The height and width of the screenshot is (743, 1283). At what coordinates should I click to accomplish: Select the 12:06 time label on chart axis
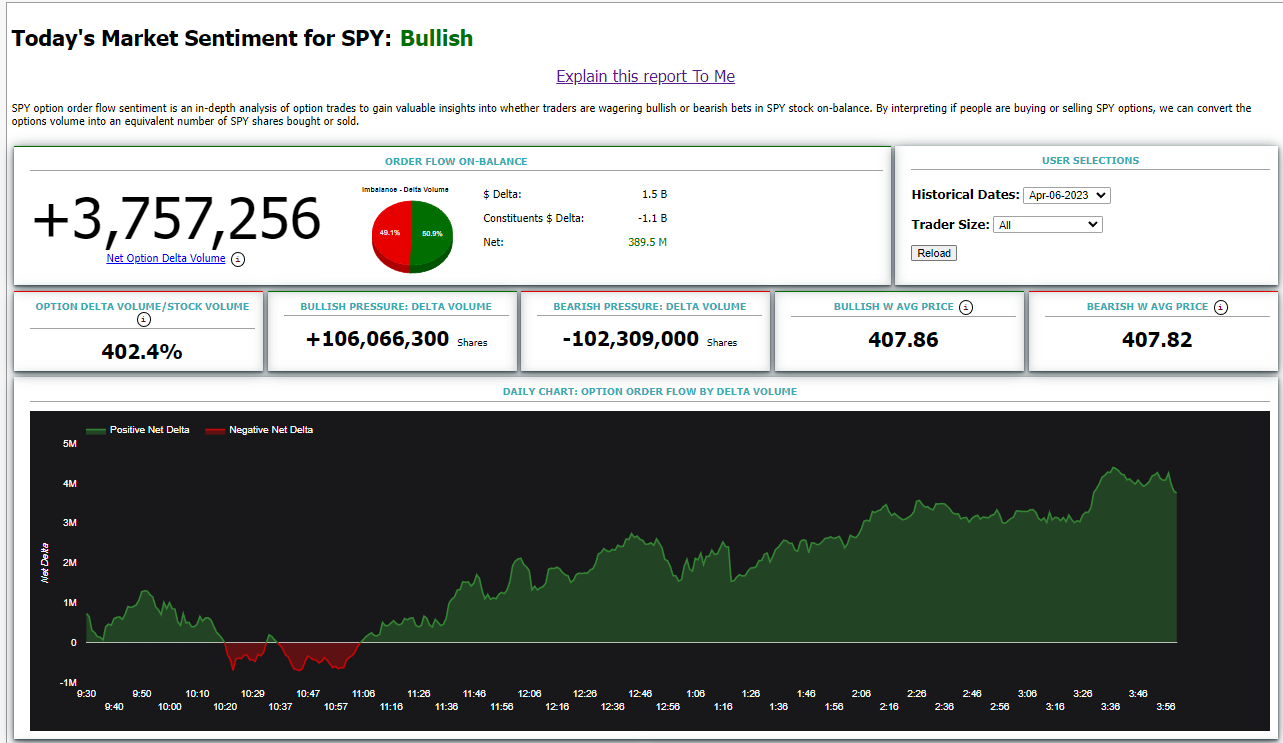tap(530, 693)
